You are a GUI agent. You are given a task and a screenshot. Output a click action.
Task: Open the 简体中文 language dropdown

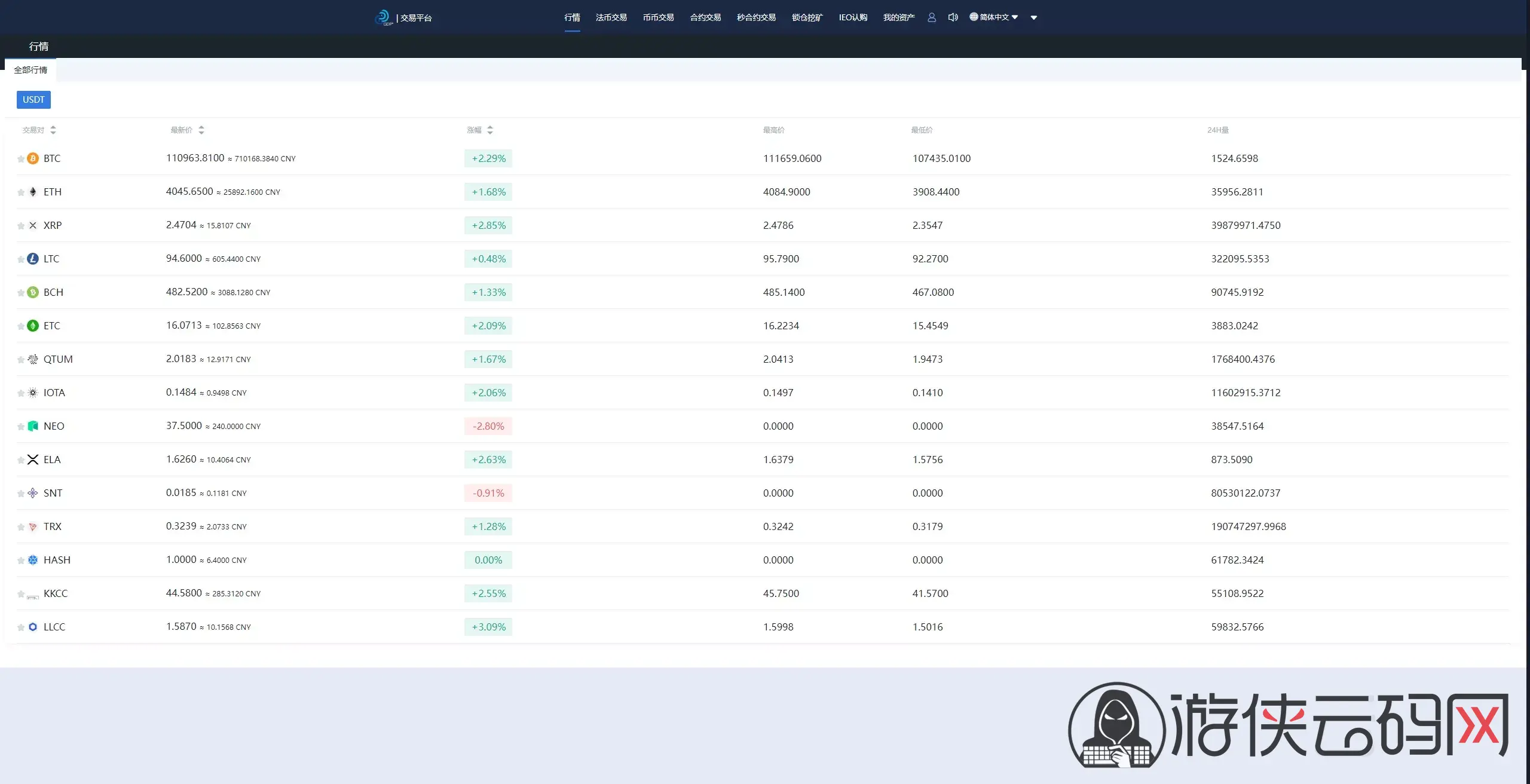point(993,17)
